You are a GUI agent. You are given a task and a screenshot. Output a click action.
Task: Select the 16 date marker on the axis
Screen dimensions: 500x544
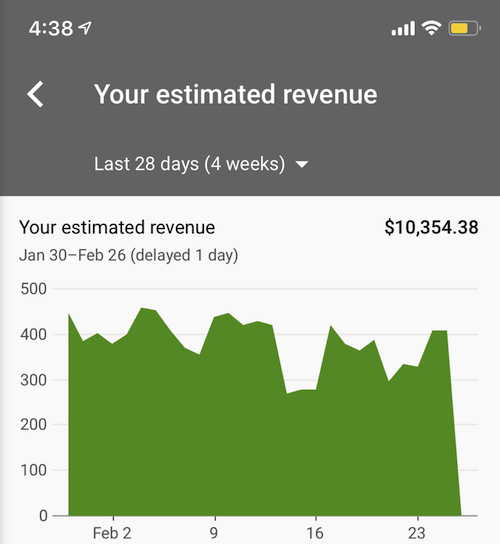(x=315, y=533)
